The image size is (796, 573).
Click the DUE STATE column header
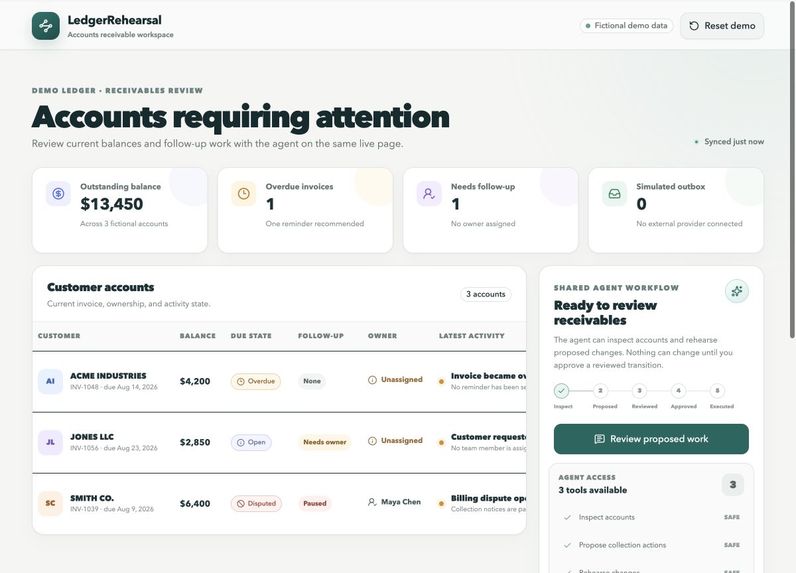(x=251, y=336)
